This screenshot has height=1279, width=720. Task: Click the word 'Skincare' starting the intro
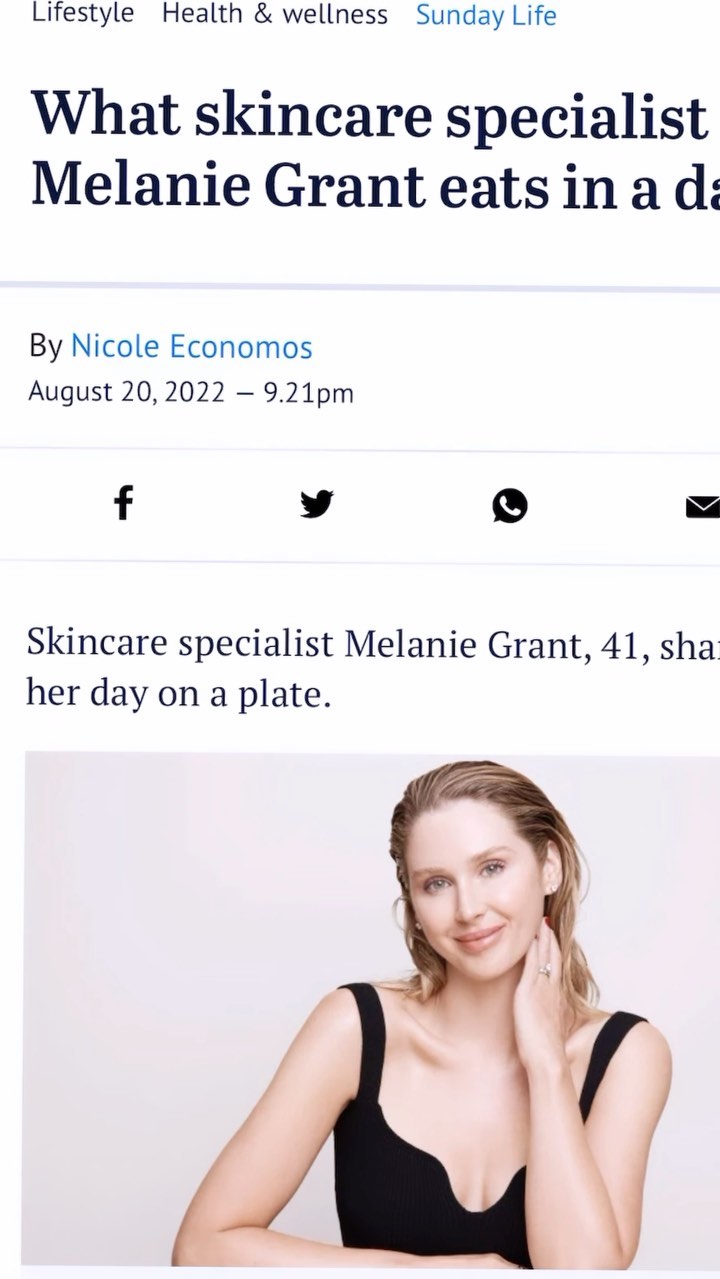point(97,643)
